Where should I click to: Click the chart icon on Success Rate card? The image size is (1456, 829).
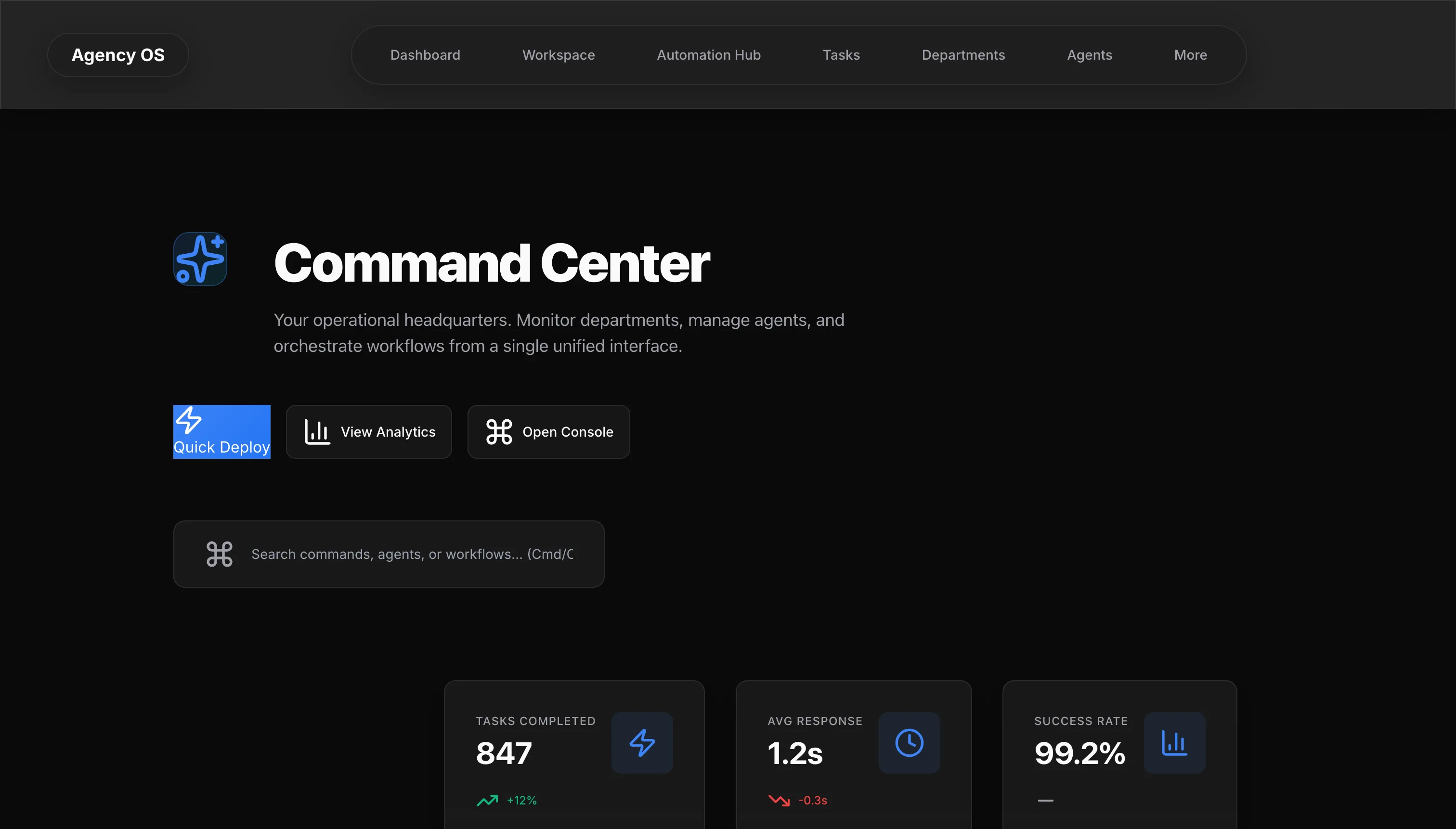tap(1174, 742)
